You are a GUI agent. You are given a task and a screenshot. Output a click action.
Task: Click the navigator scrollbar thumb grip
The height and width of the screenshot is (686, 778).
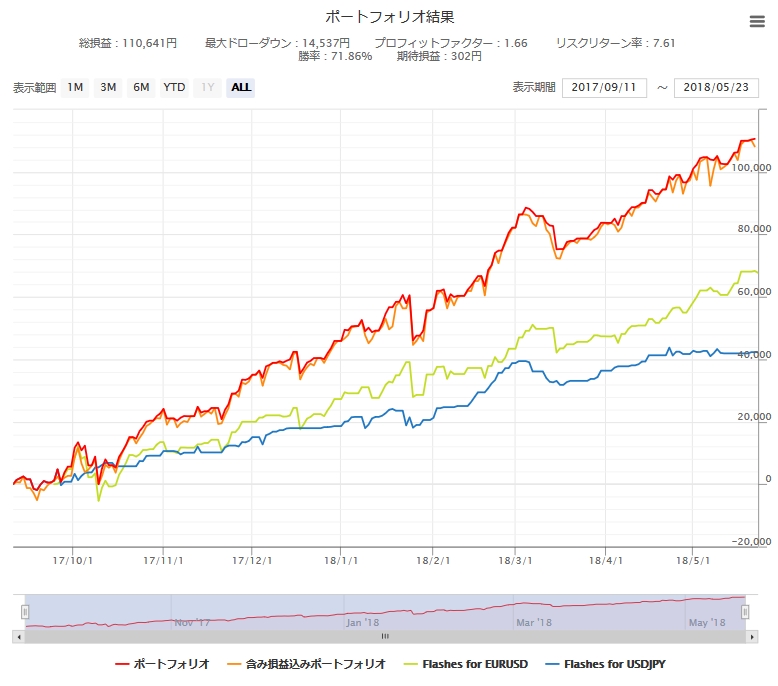(385, 636)
